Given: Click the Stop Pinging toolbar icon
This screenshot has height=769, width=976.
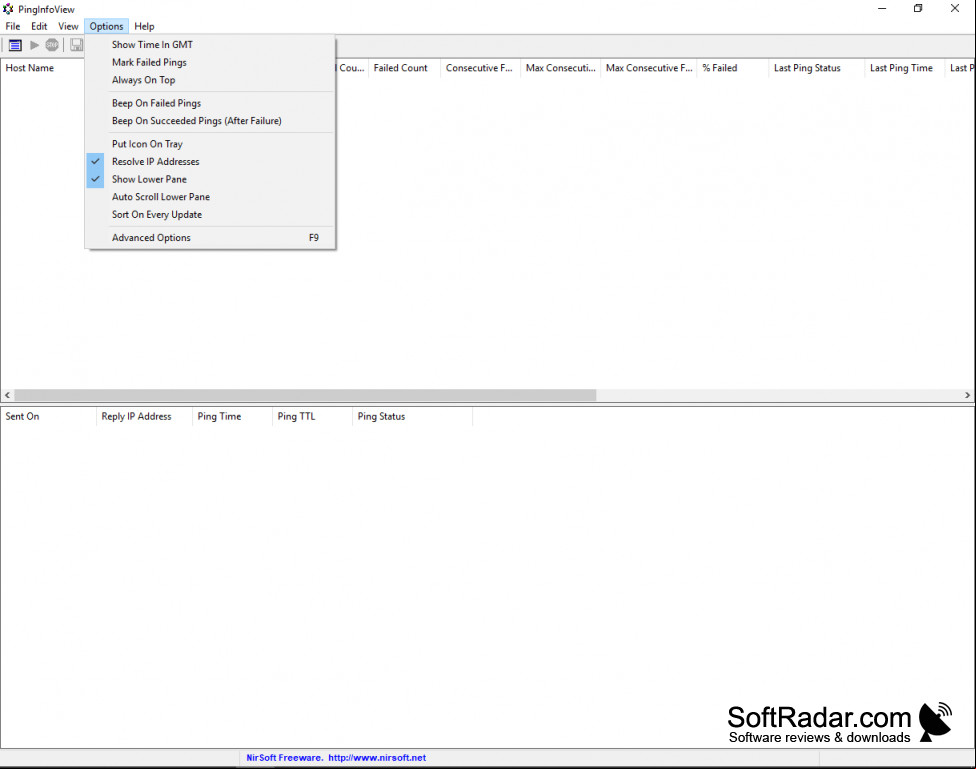Looking at the screenshot, I should (x=52, y=45).
